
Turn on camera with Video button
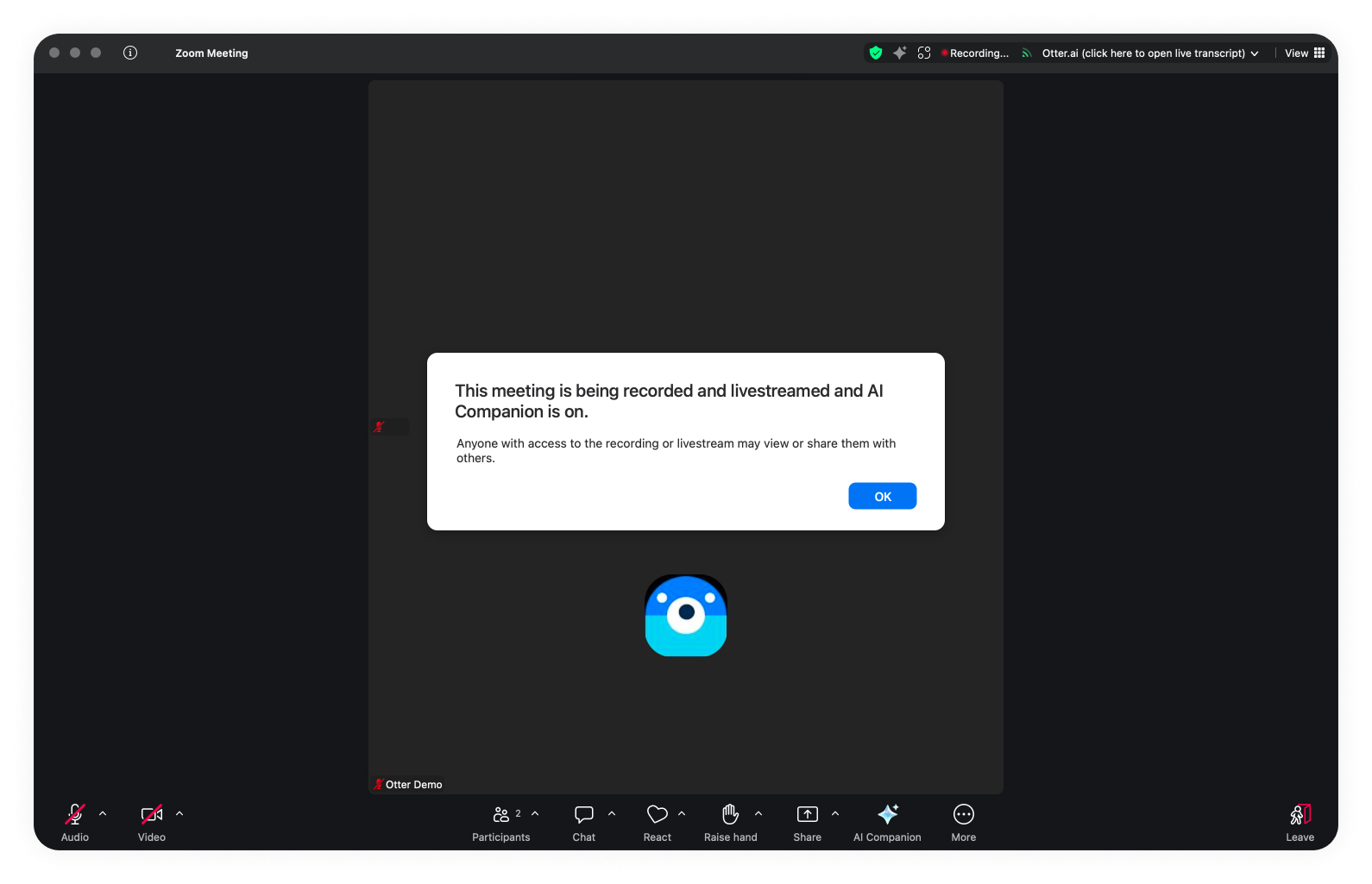(x=152, y=823)
